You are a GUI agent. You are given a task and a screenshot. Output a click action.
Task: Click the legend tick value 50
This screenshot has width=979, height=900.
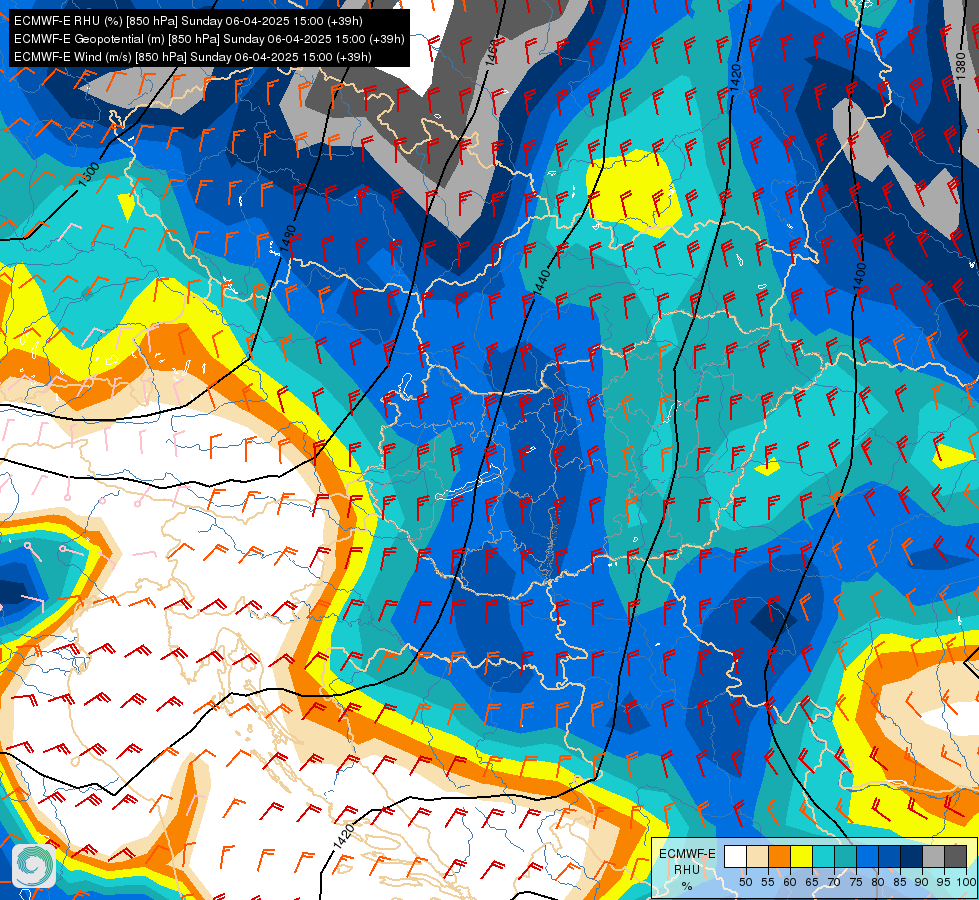pos(746,883)
